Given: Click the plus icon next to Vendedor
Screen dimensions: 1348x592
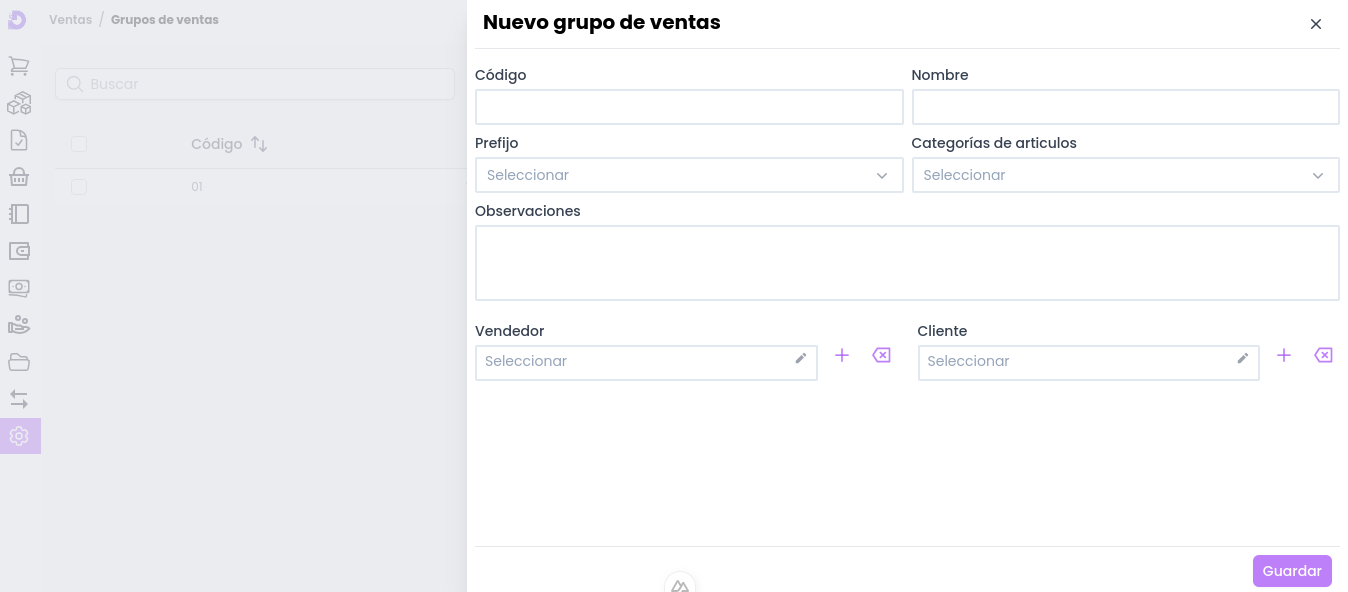Looking at the screenshot, I should point(842,355).
